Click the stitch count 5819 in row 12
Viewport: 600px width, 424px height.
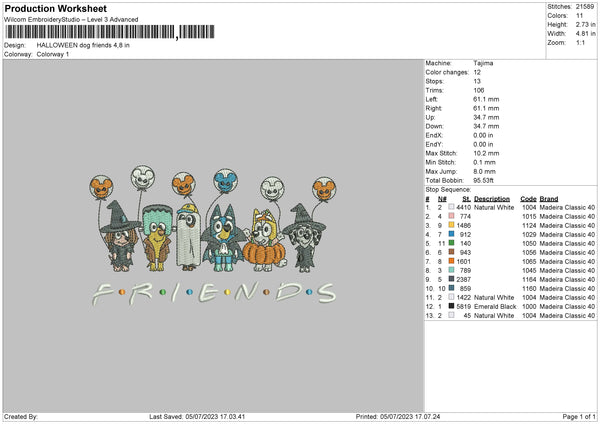coord(464,307)
